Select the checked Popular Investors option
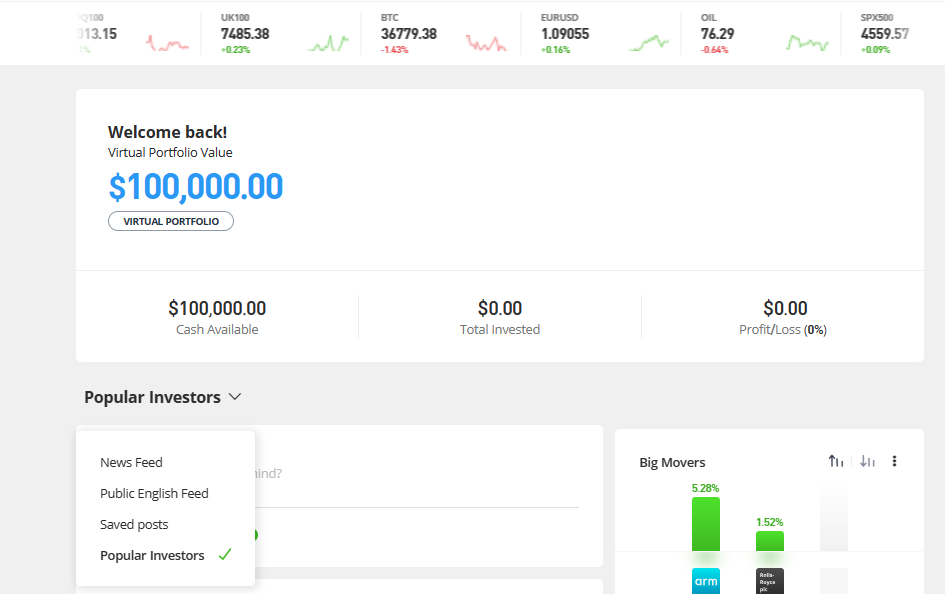This screenshot has width=945, height=594. (x=165, y=555)
